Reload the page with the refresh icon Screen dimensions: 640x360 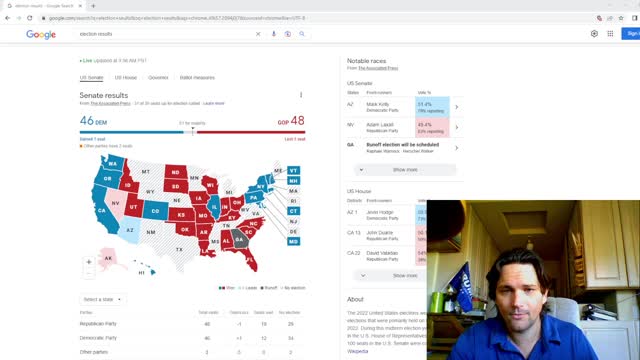click(x=30, y=18)
